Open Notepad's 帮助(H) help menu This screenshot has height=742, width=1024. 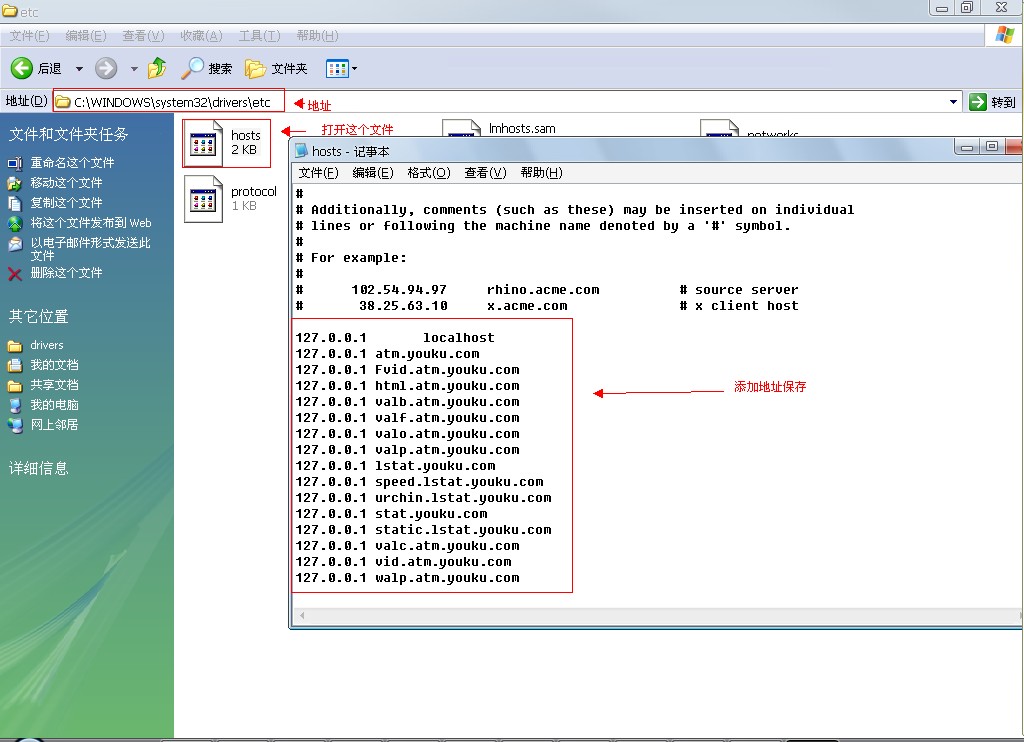tap(541, 172)
